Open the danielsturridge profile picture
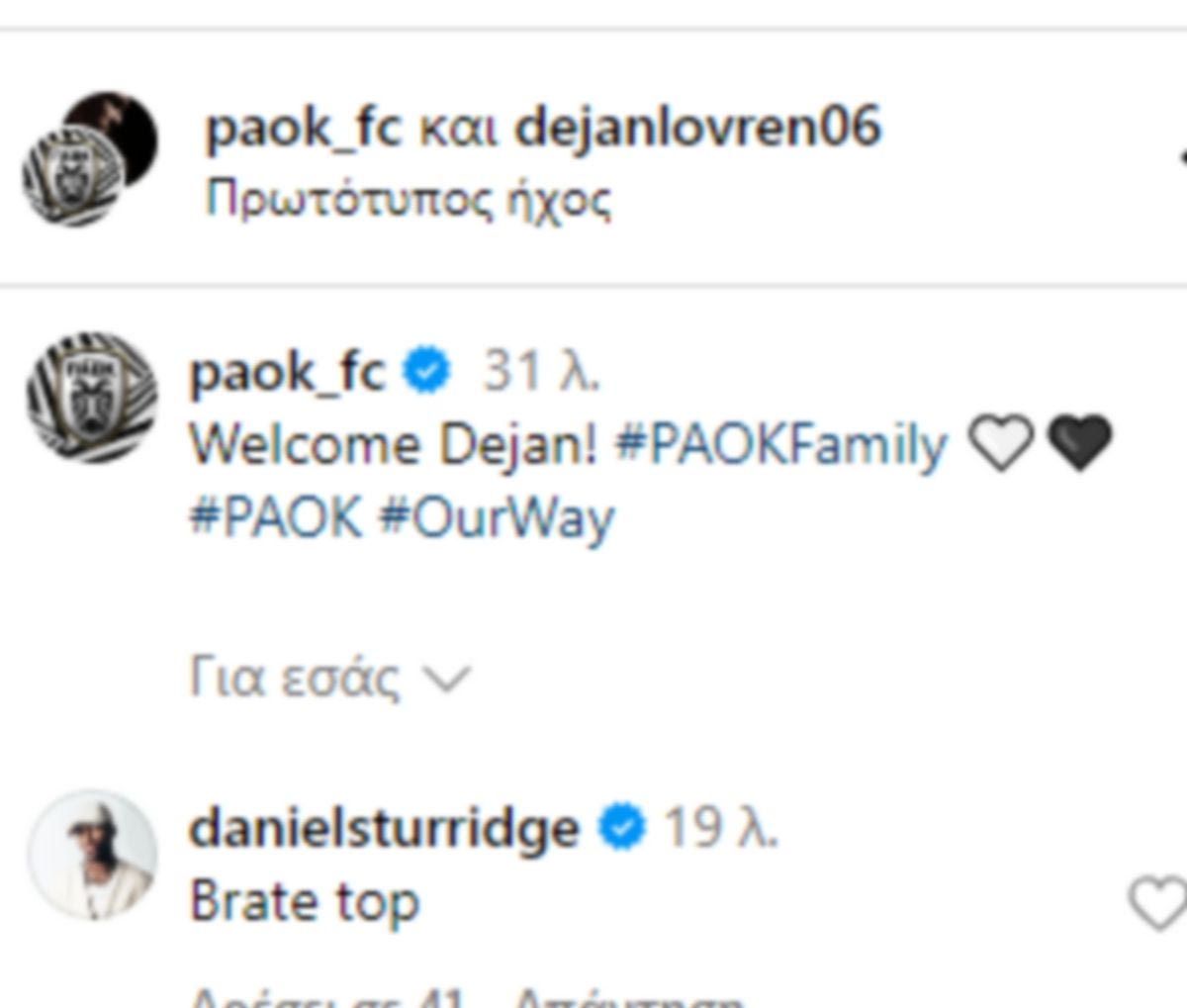This screenshot has height=1008, width=1187. point(92,856)
